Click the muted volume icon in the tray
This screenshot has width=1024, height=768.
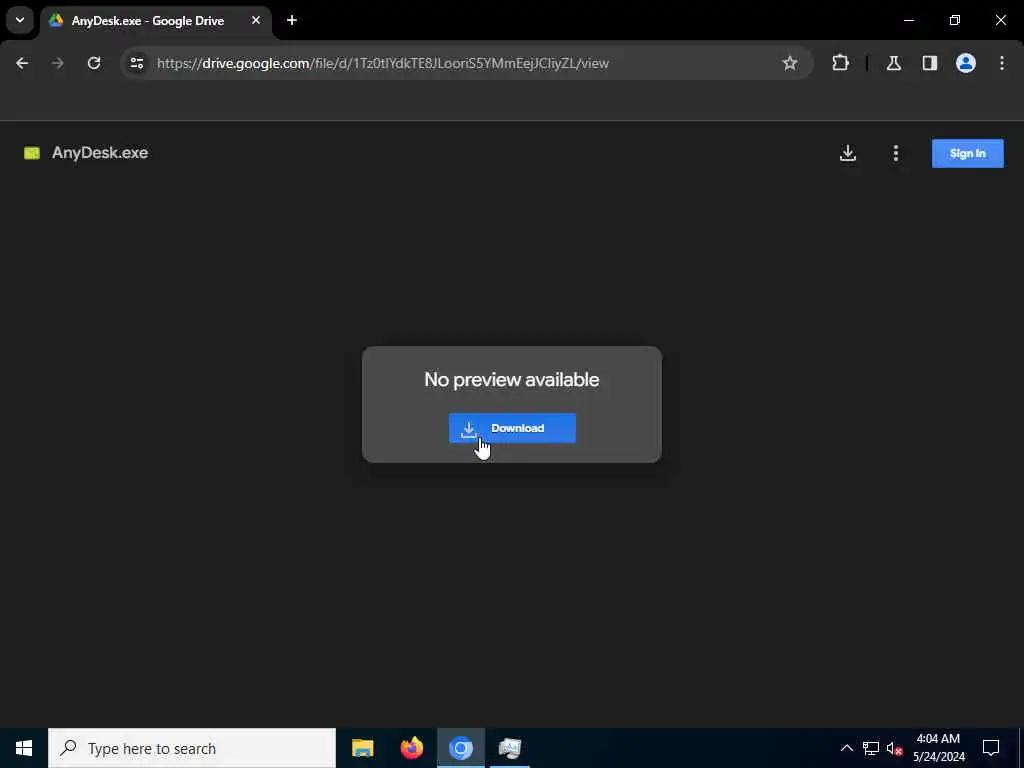tap(894, 748)
